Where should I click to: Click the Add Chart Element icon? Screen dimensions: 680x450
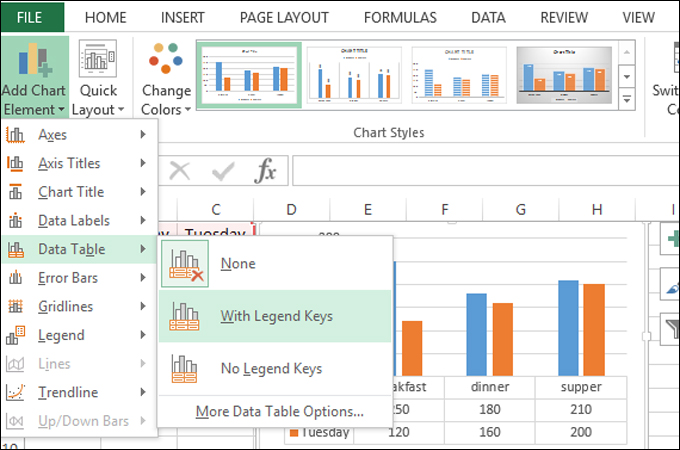(x=35, y=60)
